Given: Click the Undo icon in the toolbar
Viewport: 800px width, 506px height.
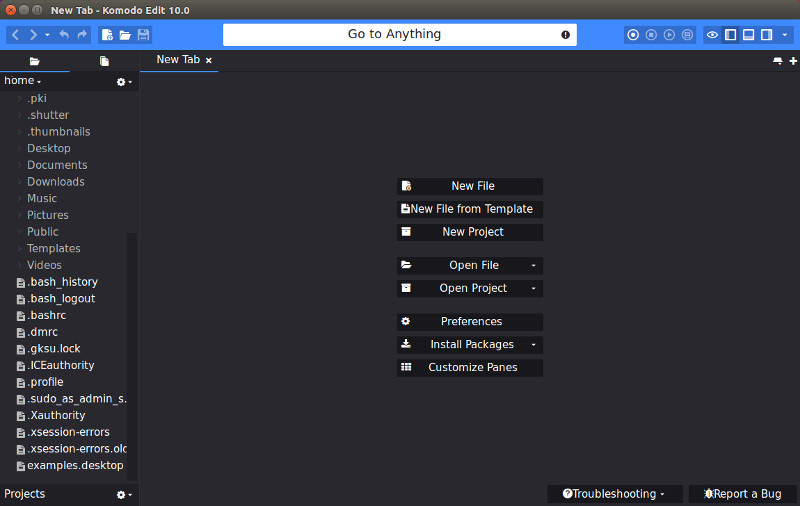Looking at the screenshot, I should coord(64,35).
